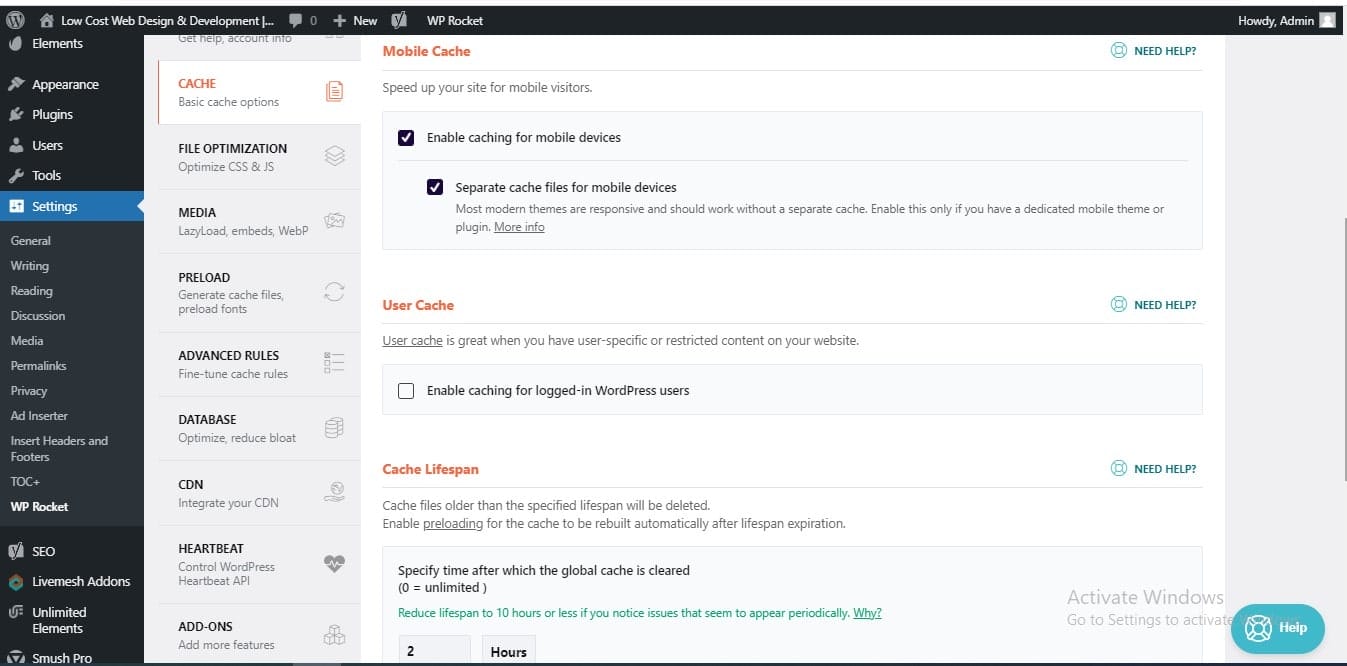Viewport: 1347px width, 666px height.
Task: Click the Mobile Cache help lifebuoy icon
Action: 1119,51
